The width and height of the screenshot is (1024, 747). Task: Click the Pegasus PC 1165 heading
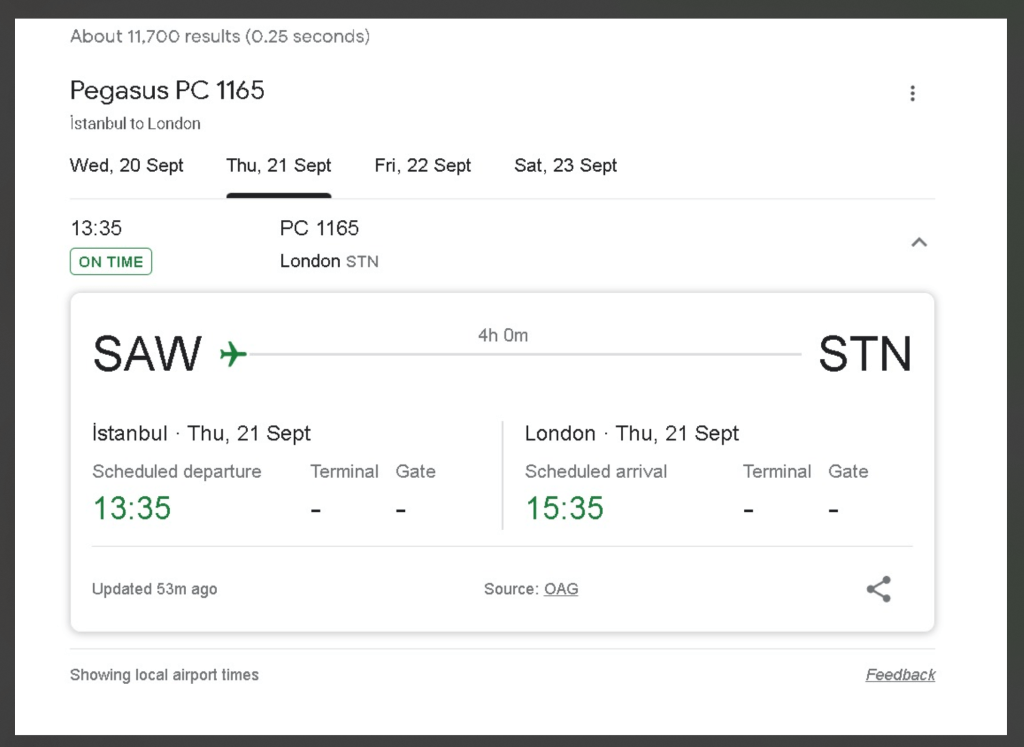click(167, 90)
